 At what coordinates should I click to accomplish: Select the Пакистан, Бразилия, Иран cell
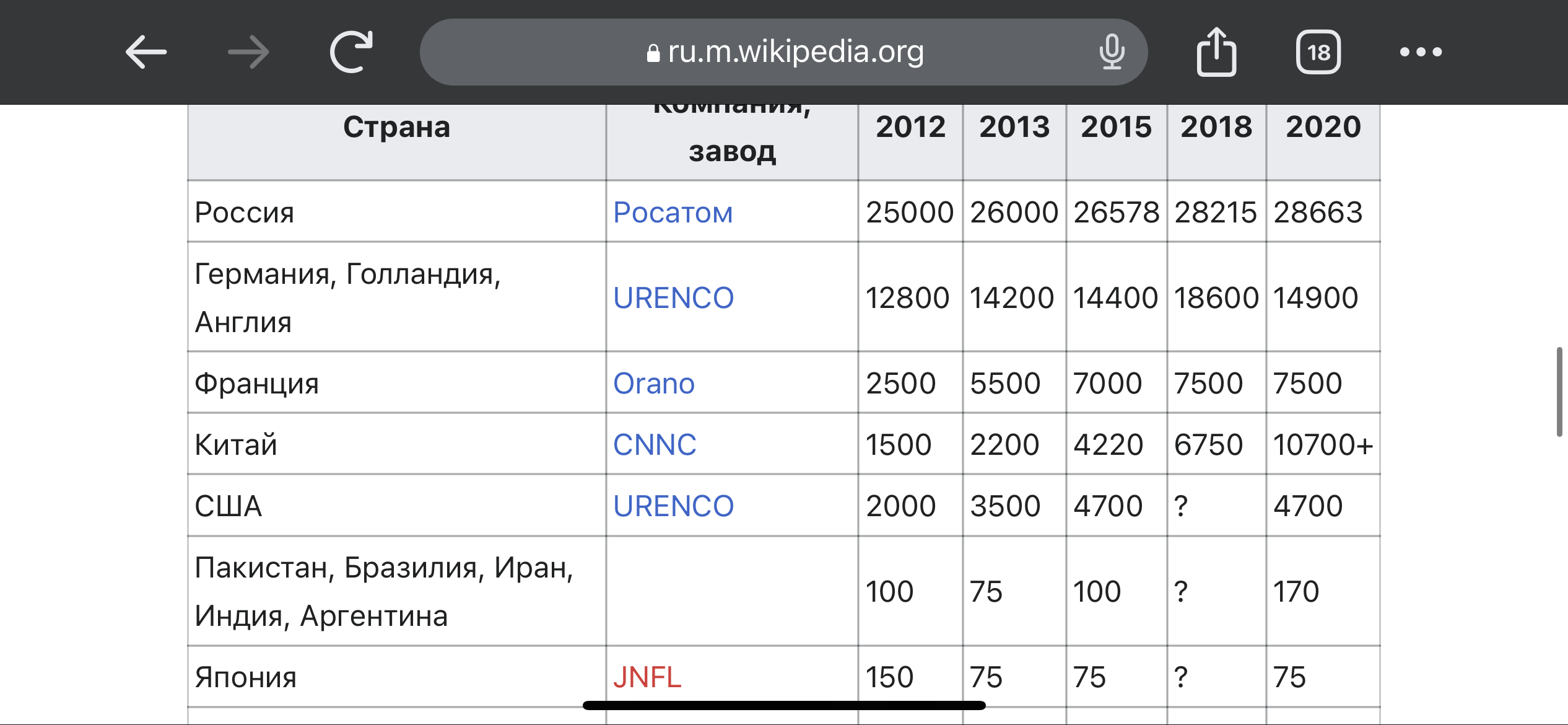click(397, 591)
